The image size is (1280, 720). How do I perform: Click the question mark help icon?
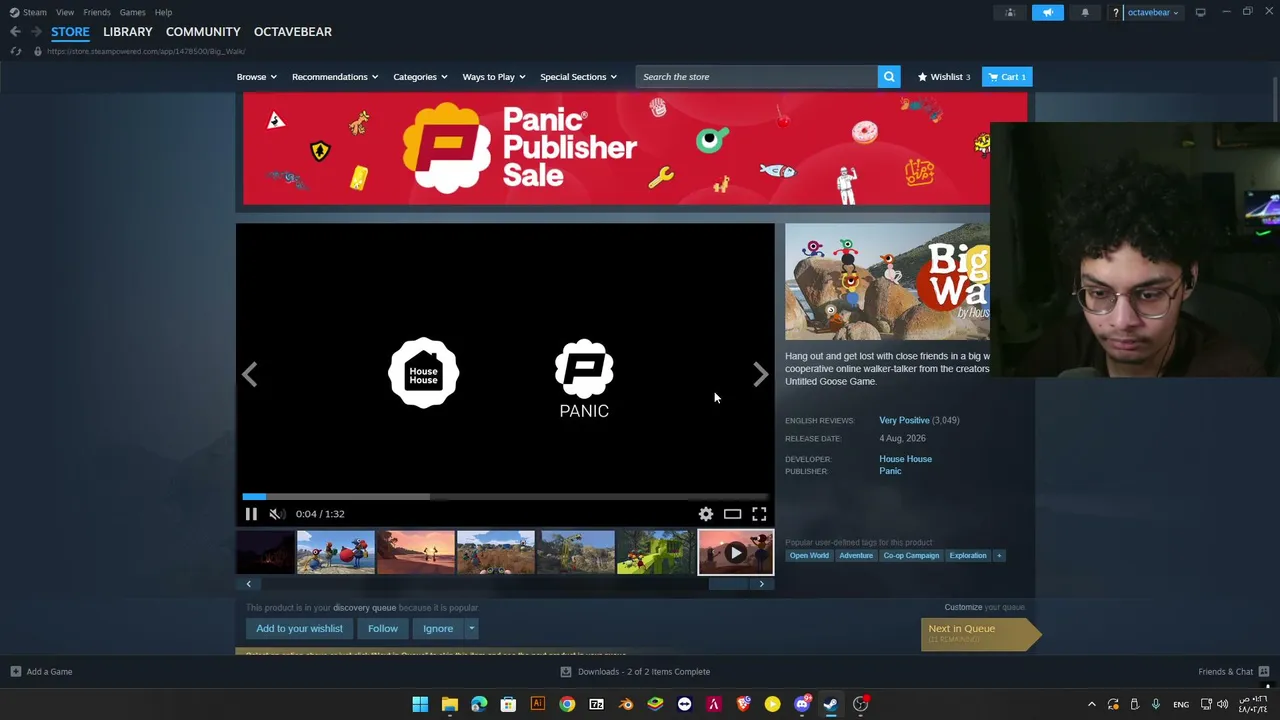(1115, 13)
